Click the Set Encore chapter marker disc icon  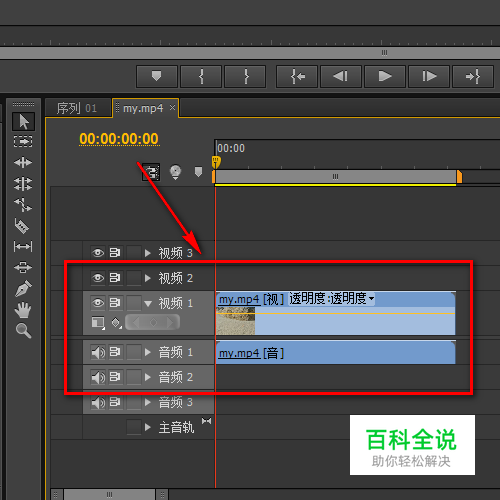(x=175, y=172)
